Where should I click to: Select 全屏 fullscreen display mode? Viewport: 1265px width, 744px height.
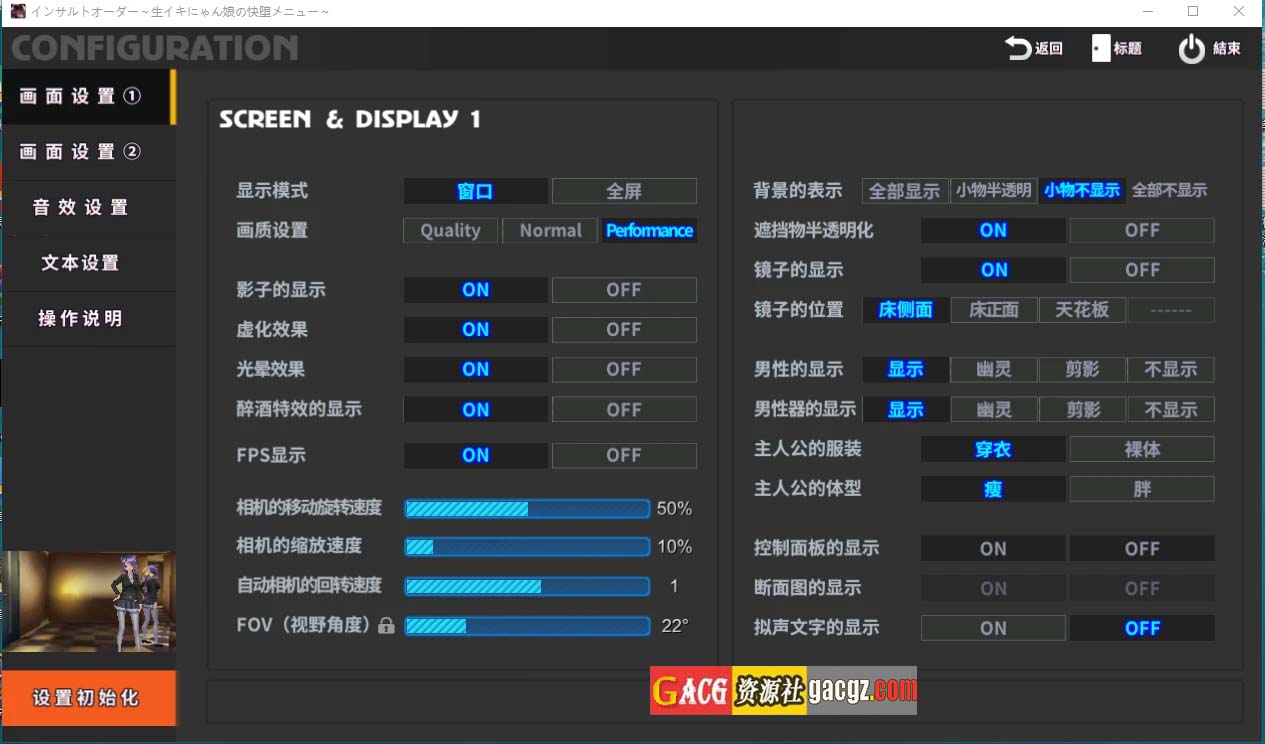pyautogui.click(x=623, y=191)
